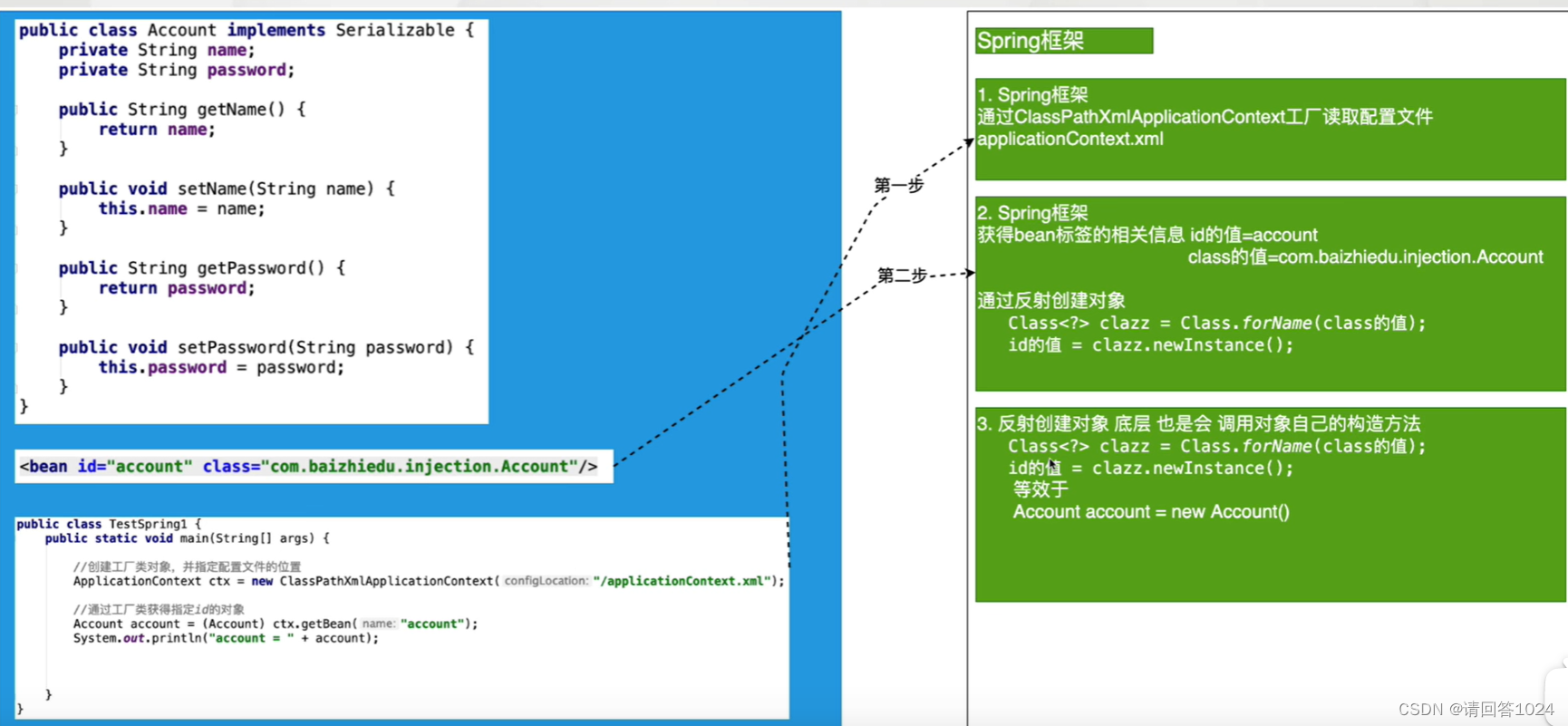Click the '第一步' step label
1568x726 pixels.
pos(899,185)
